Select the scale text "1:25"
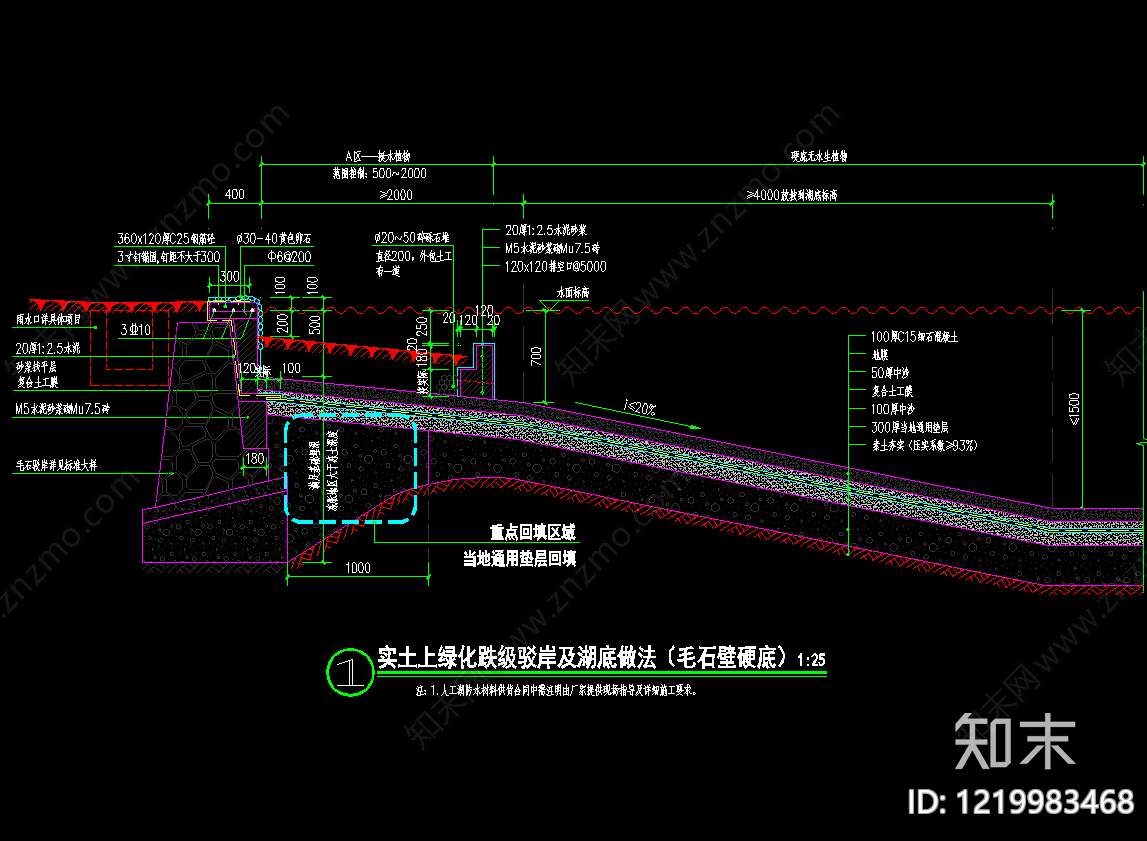The height and width of the screenshot is (841, 1147). (811, 660)
